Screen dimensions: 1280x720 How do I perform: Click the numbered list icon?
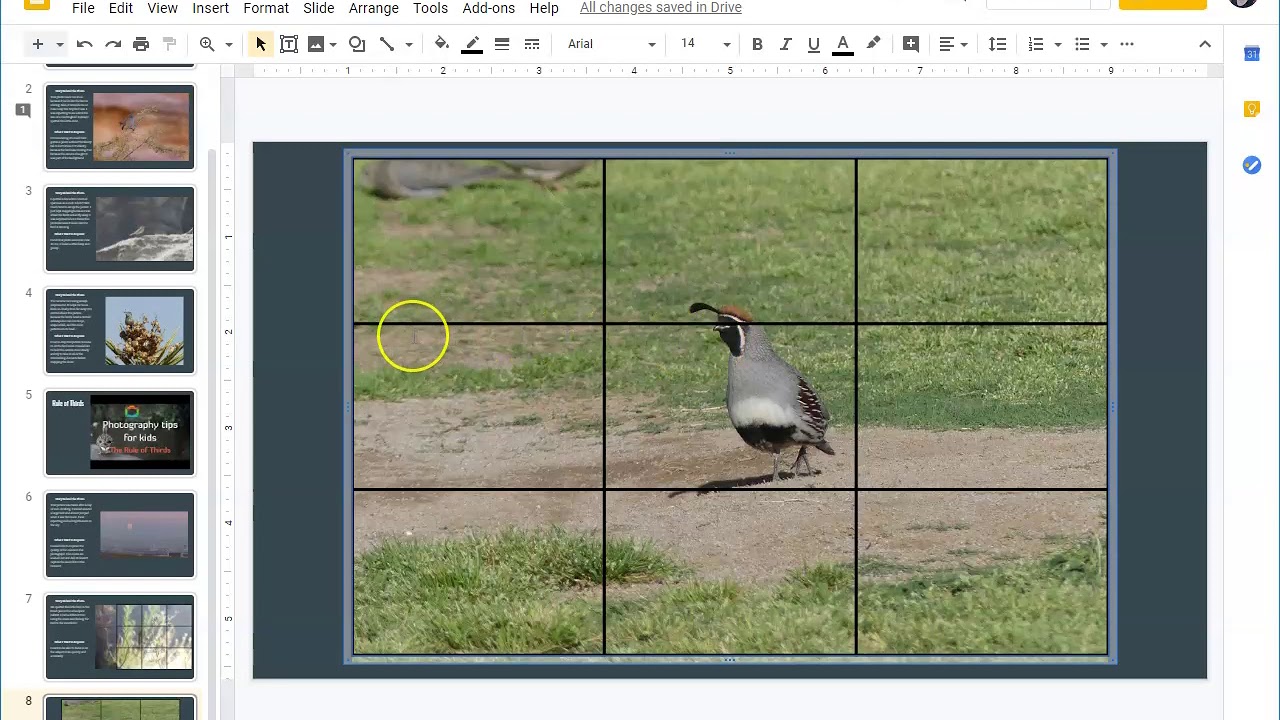point(1036,44)
